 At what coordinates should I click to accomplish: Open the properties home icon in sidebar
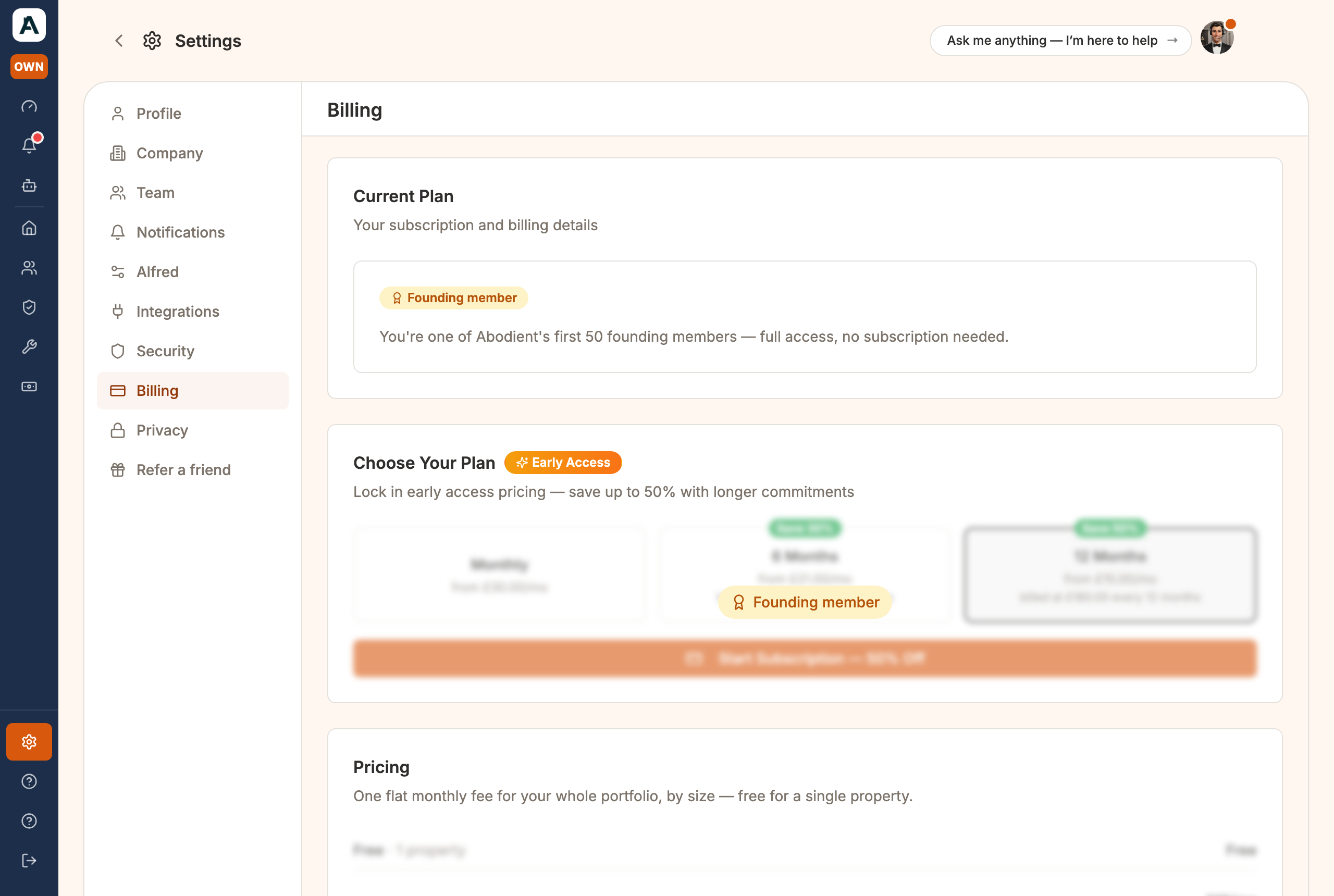coord(29,228)
